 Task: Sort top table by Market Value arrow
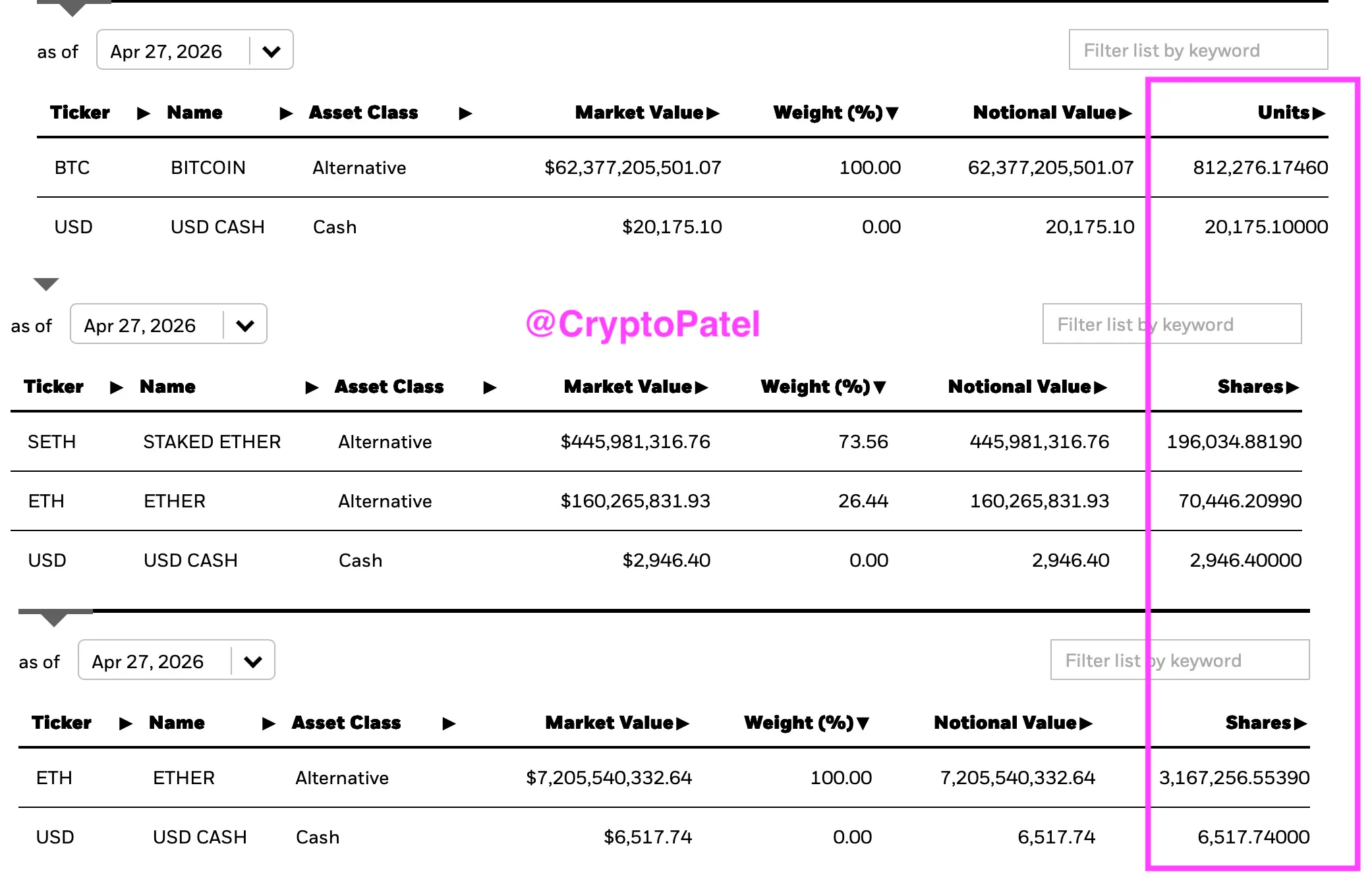click(712, 113)
